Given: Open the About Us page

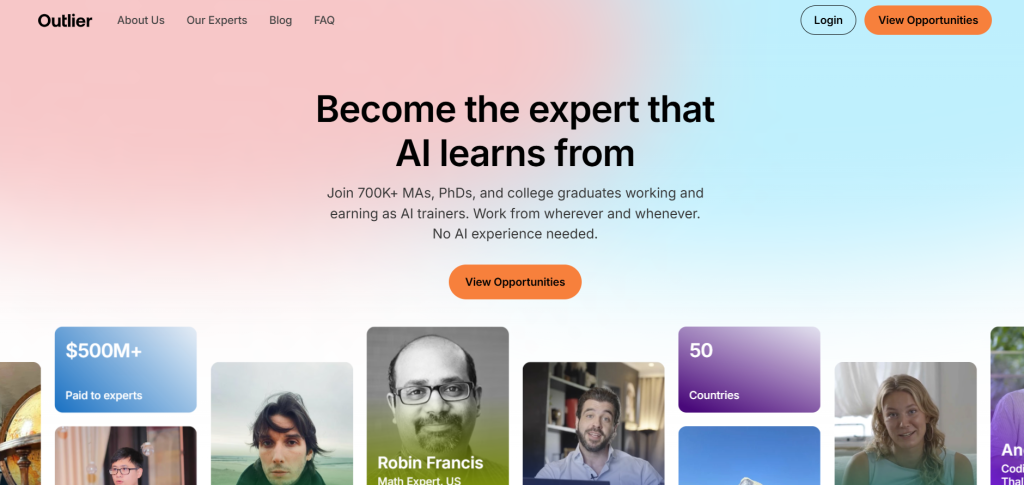Looking at the screenshot, I should coord(140,20).
